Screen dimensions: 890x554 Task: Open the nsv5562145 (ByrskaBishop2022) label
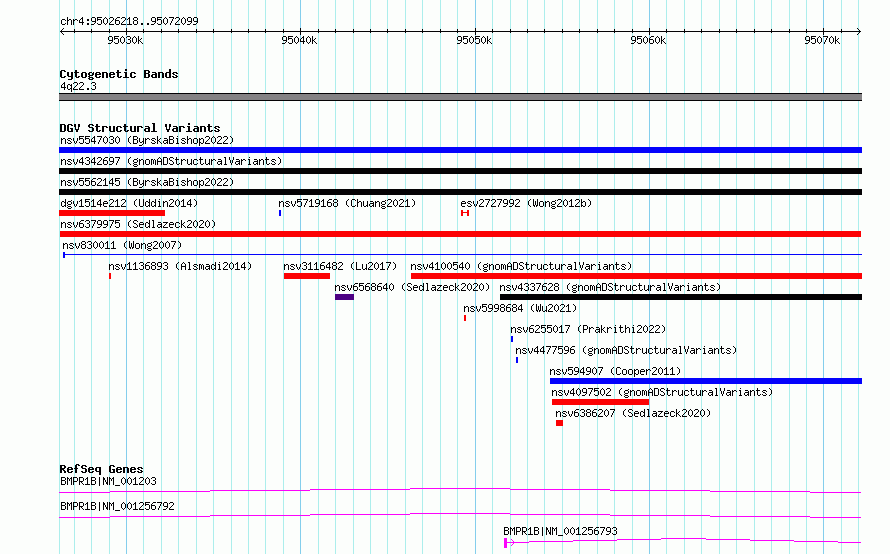tap(147, 182)
